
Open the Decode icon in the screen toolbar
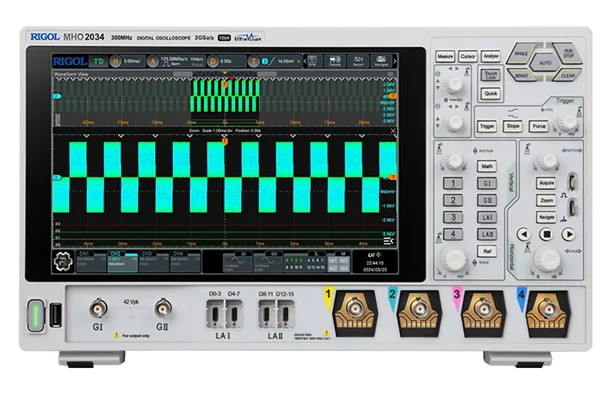tap(335, 61)
